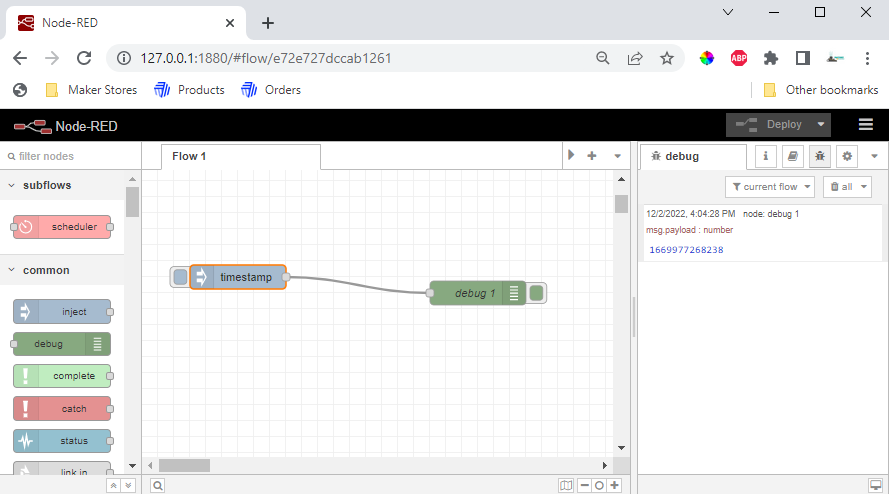Screen dimensions: 889x494
Task: Open the tab search chevron
Action: [x=728, y=12]
